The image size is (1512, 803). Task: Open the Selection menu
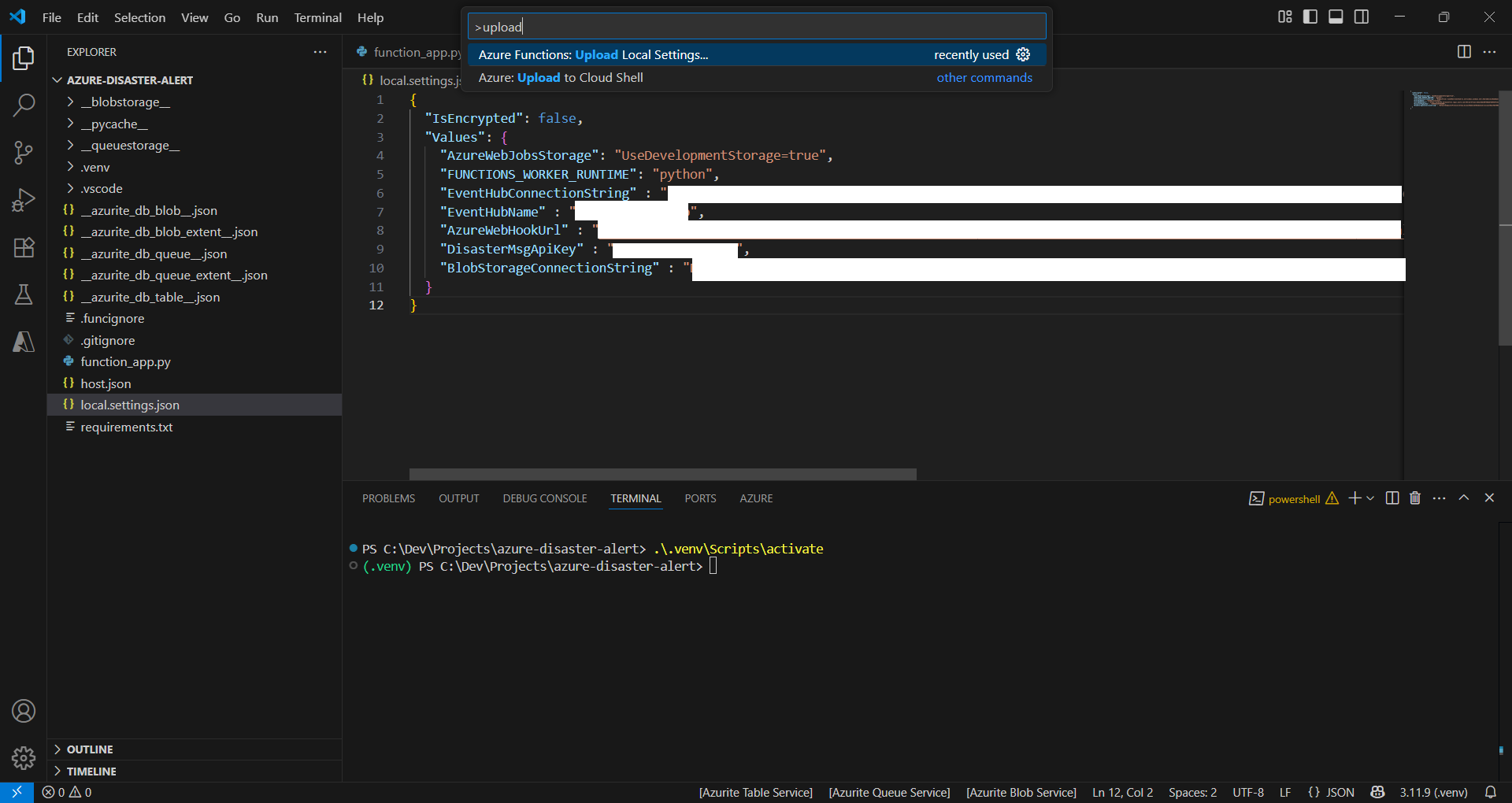click(139, 17)
